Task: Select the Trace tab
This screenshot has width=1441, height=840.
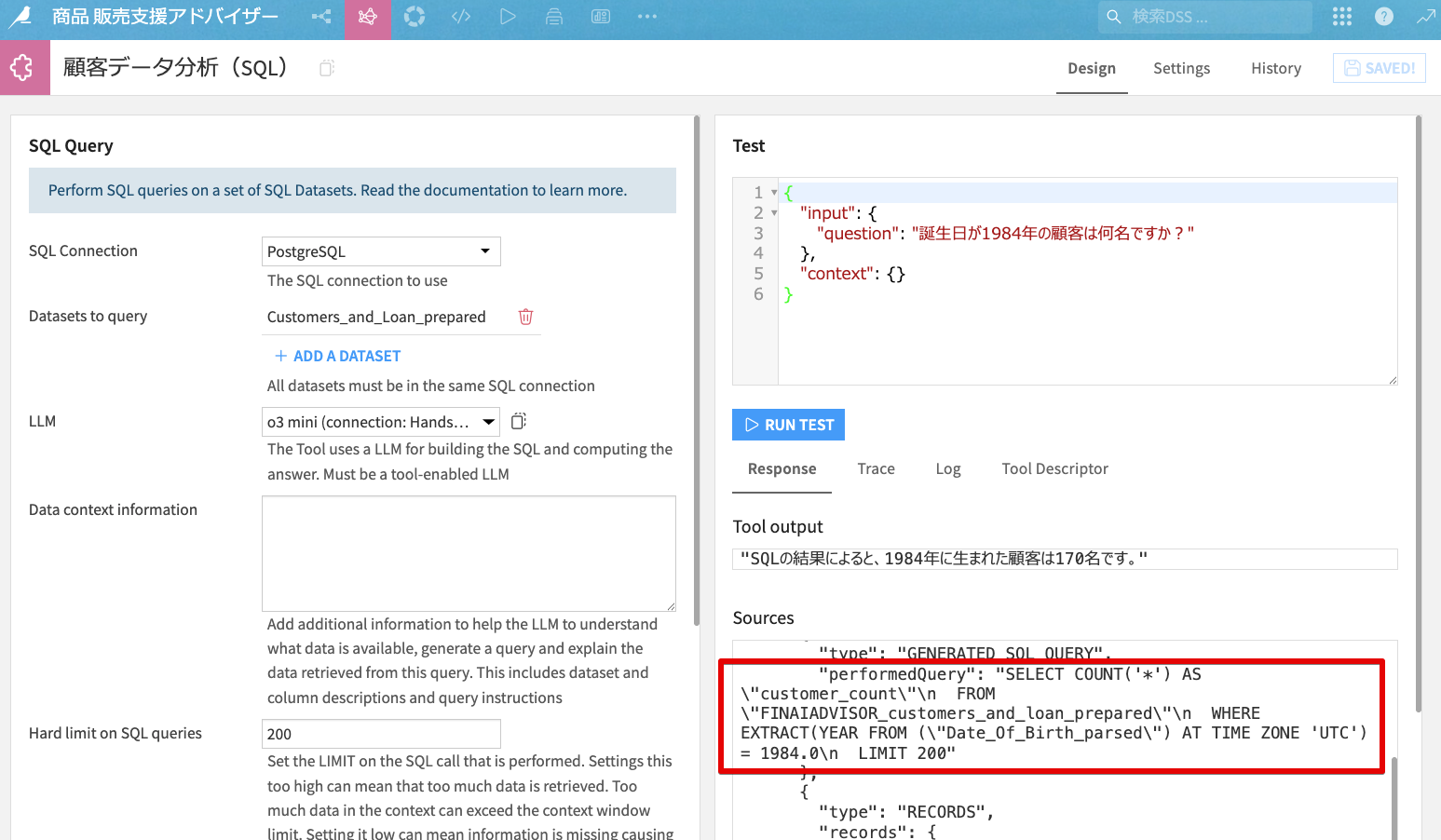Action: [x=876, y=468]
